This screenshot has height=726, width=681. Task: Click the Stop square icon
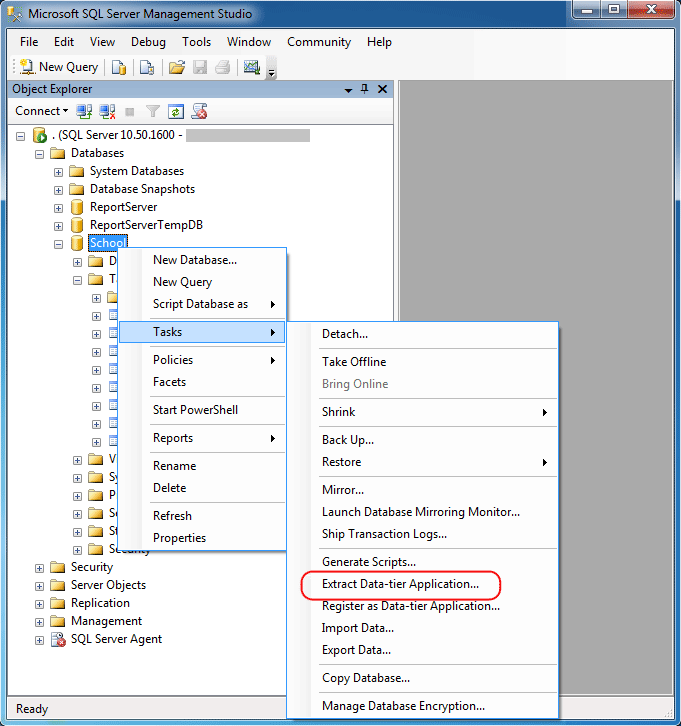coord(130,112)
